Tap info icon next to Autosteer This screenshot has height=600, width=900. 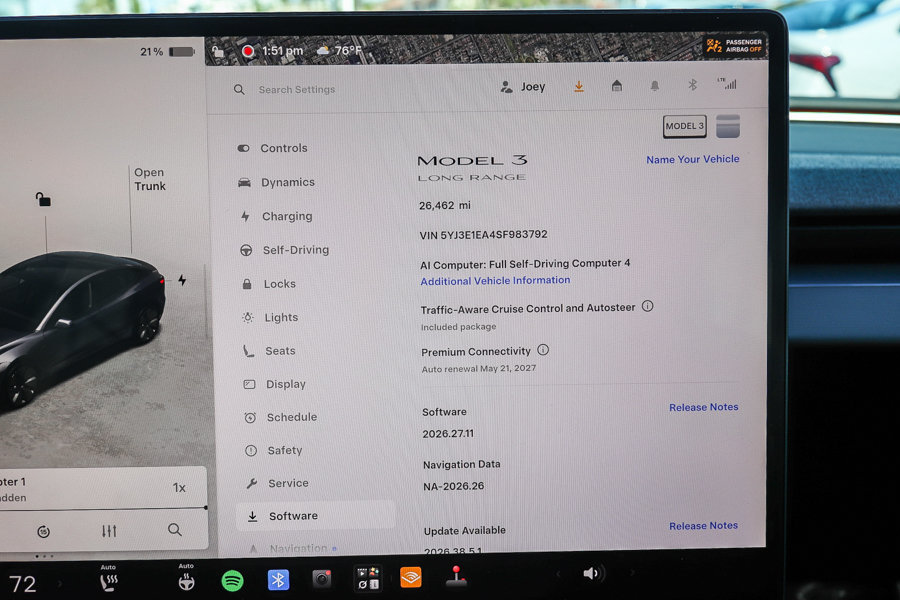coord(647,306)
